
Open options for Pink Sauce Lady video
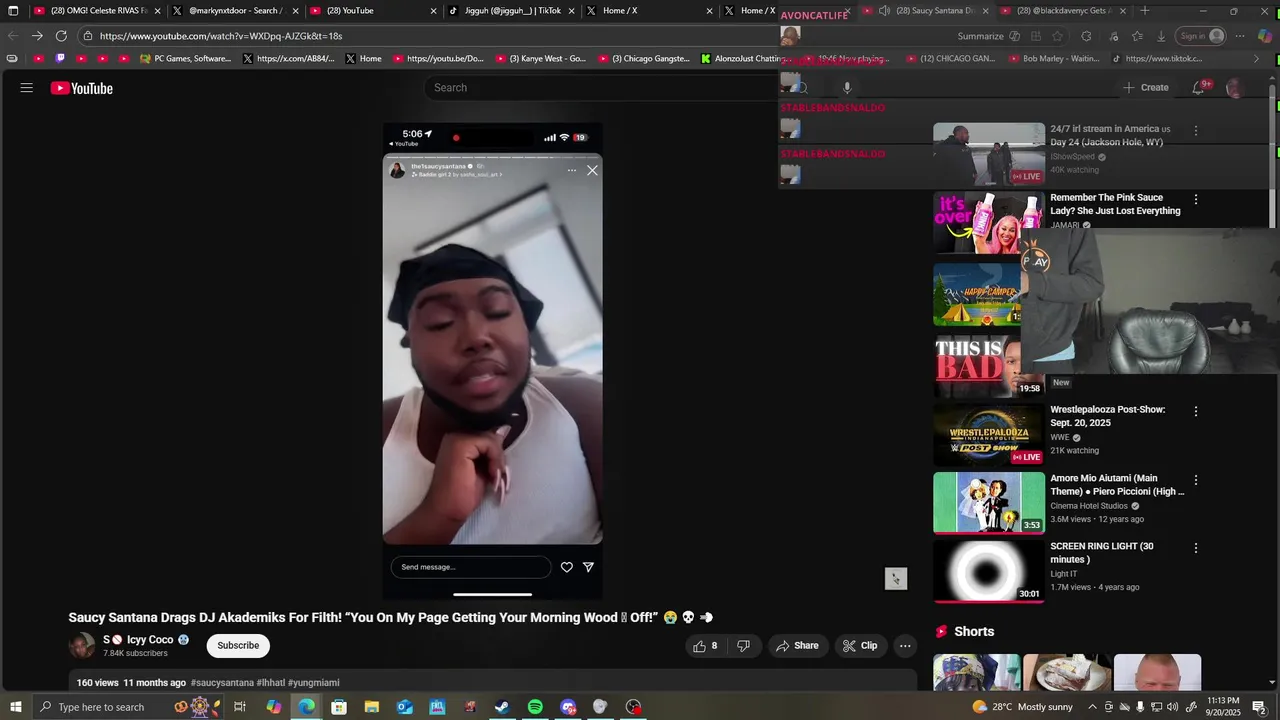tap(1195, 199)
